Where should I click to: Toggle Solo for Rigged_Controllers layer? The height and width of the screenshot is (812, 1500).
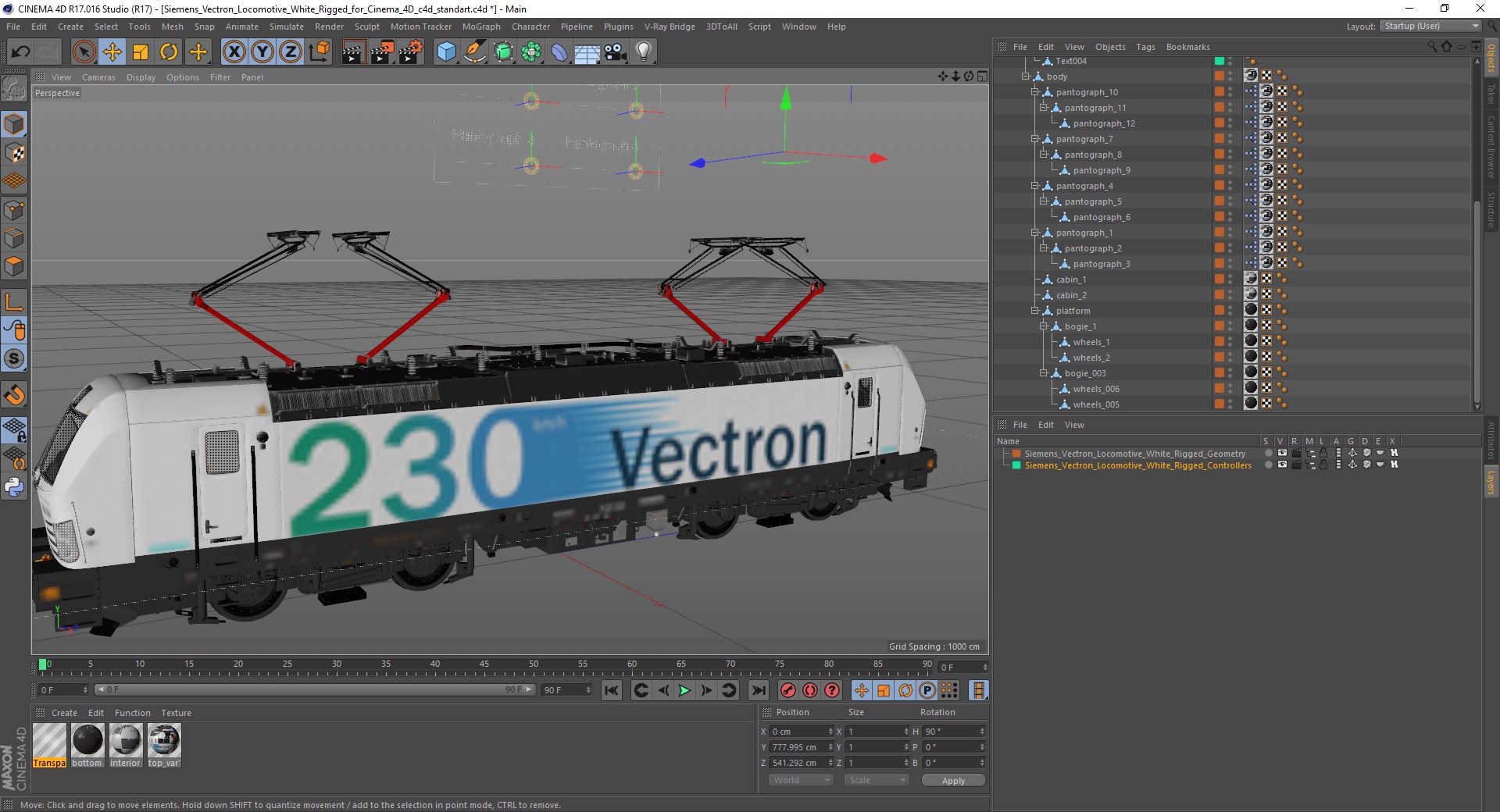pos(1267,465)
